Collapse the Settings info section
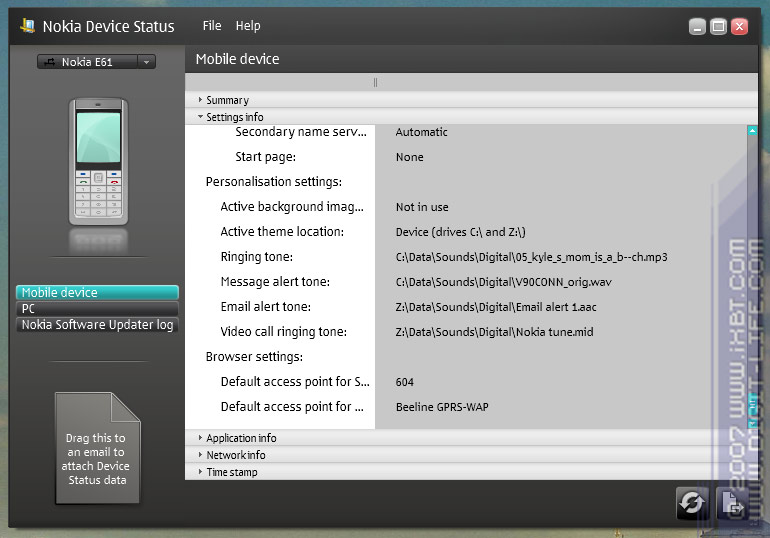 471,117
